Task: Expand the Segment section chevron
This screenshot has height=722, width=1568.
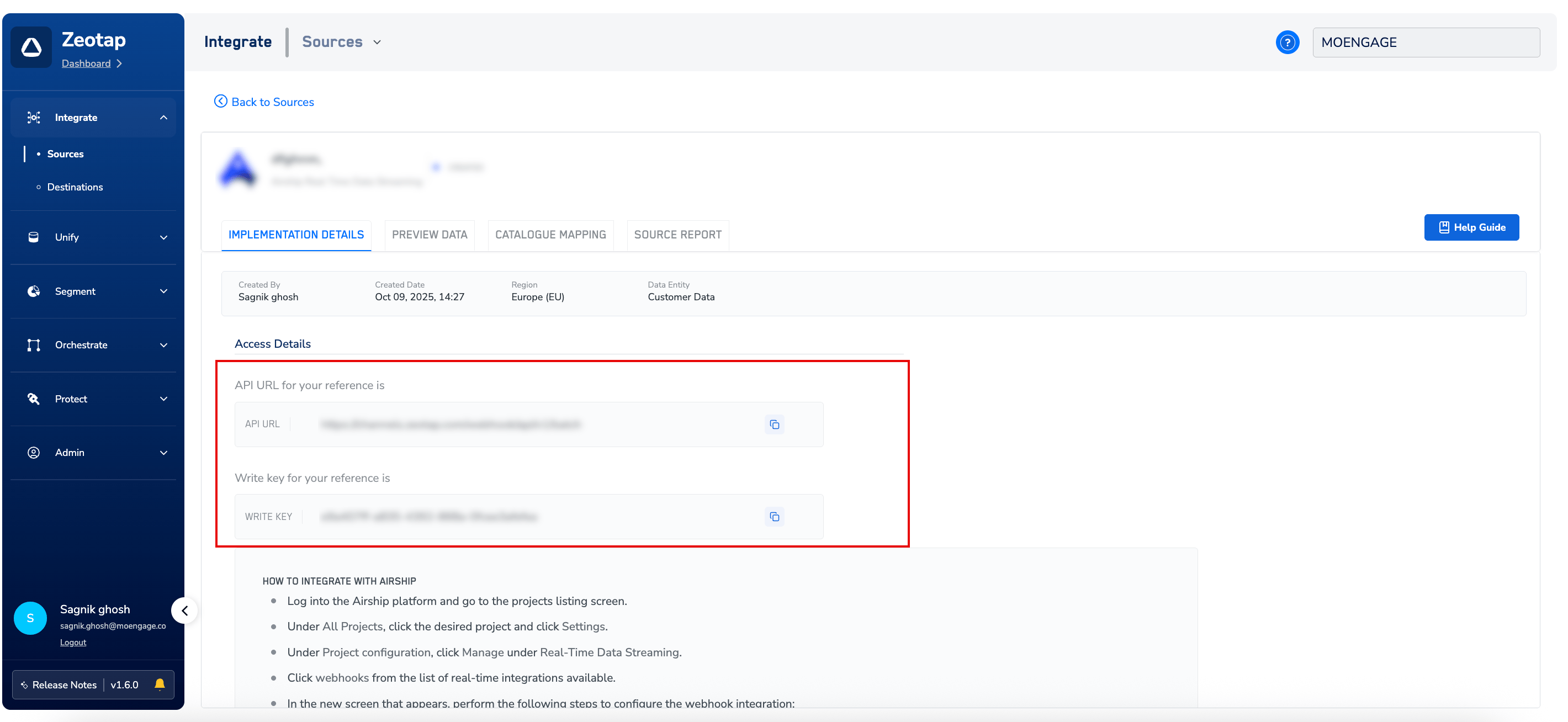Action: pyautogui.click(x=163, y=291)
